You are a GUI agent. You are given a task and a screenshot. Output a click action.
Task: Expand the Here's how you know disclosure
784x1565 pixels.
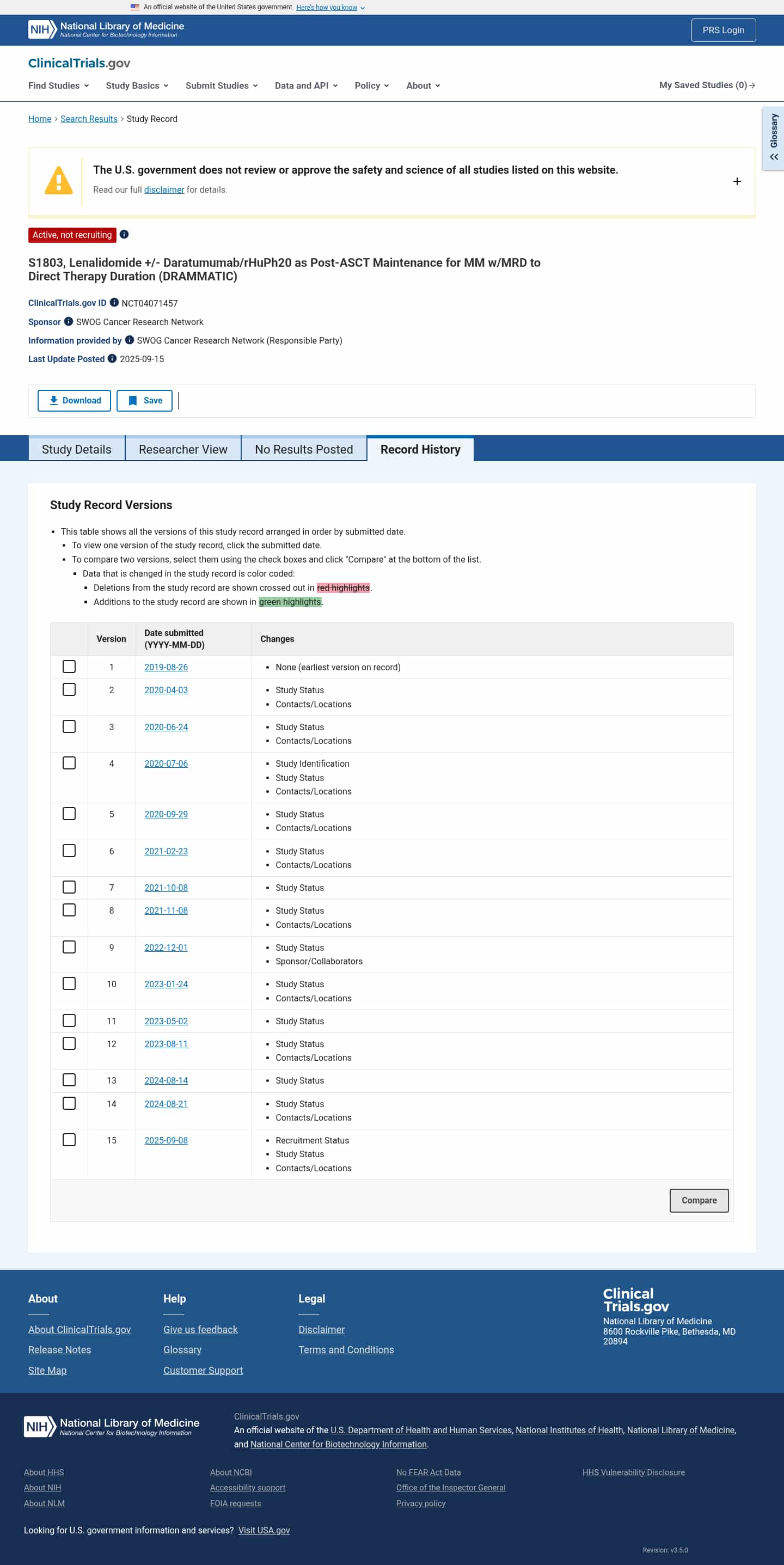[330, 7]
